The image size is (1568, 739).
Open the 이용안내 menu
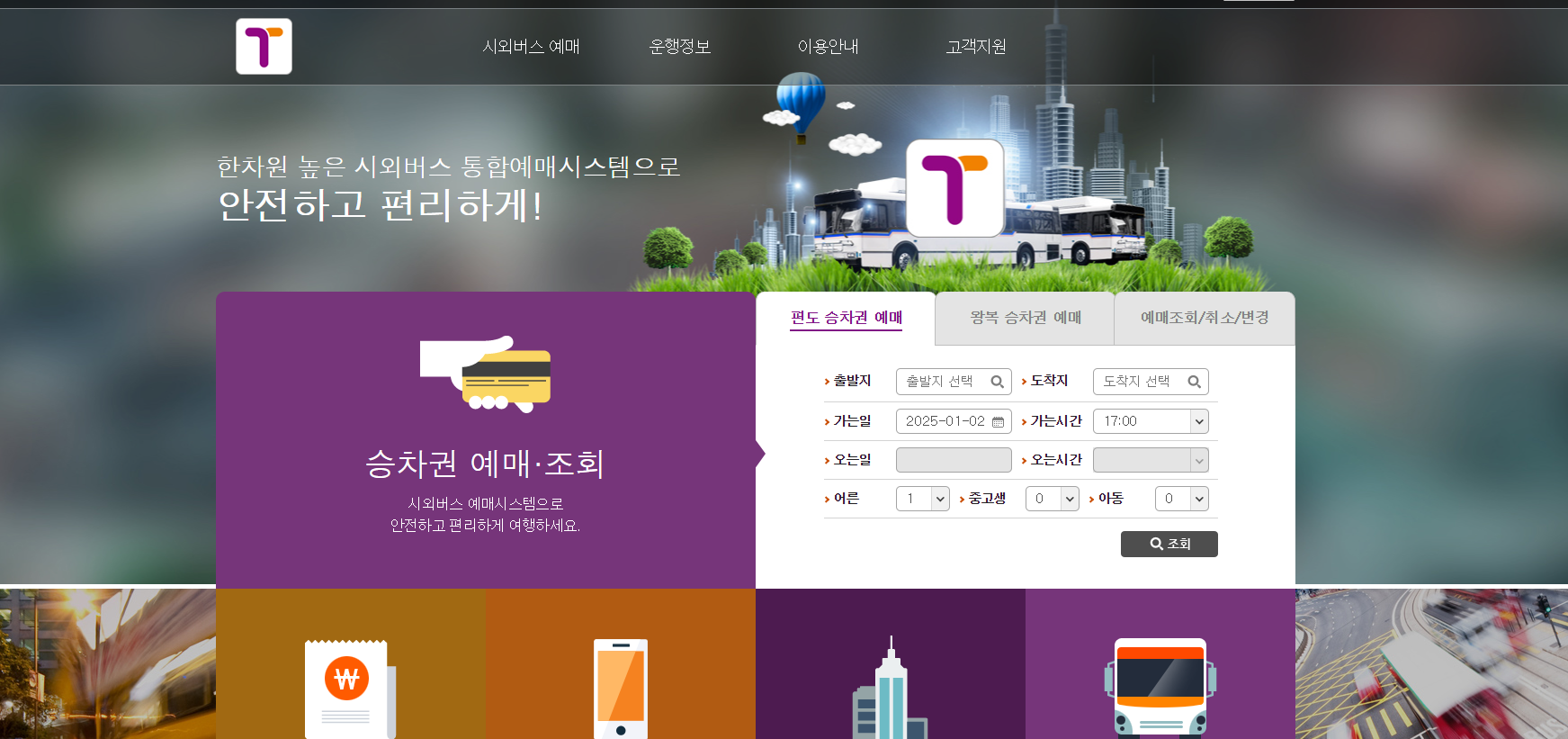(x=828, y=47)
